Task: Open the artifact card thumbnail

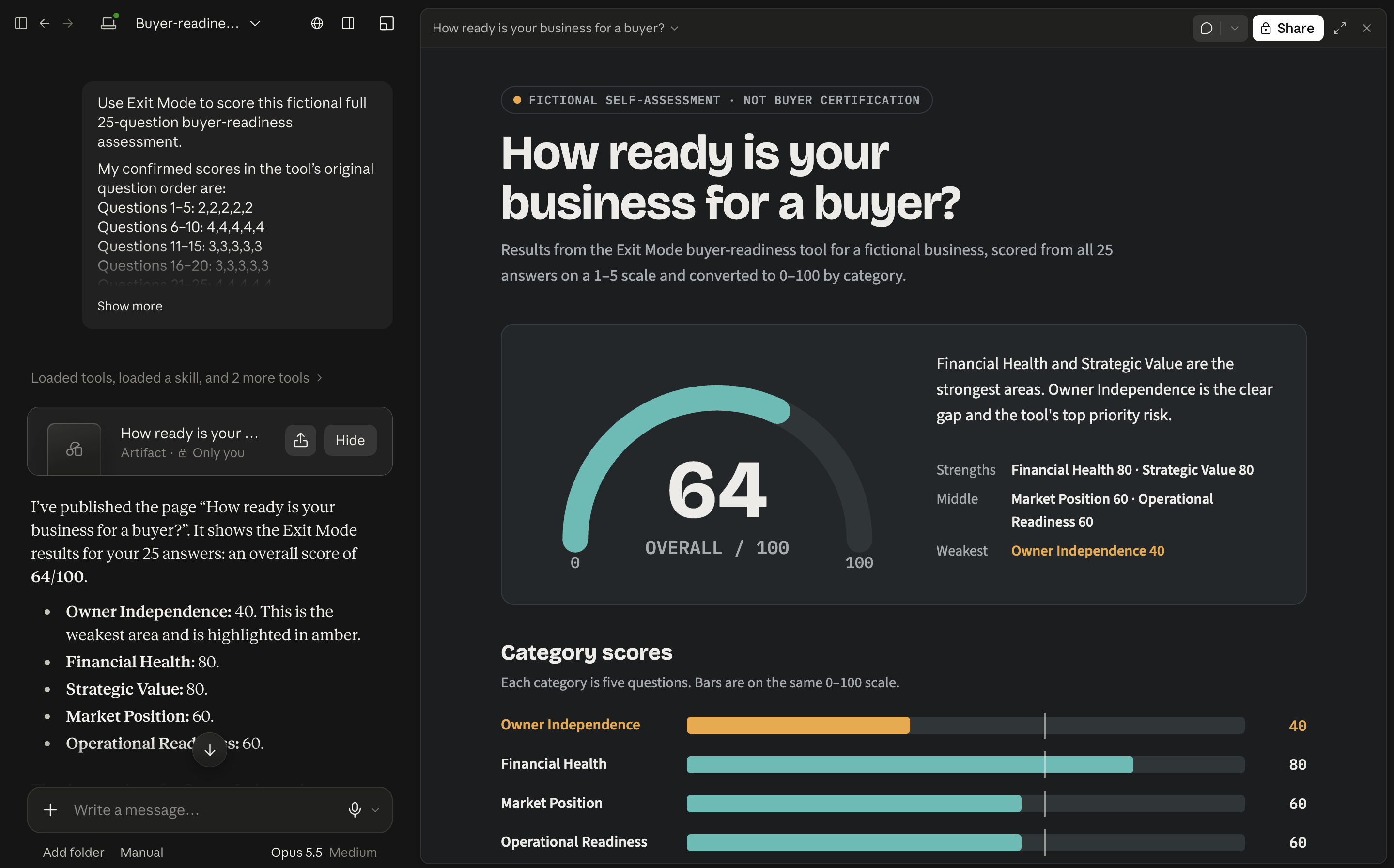Action: tap(74, 449)
